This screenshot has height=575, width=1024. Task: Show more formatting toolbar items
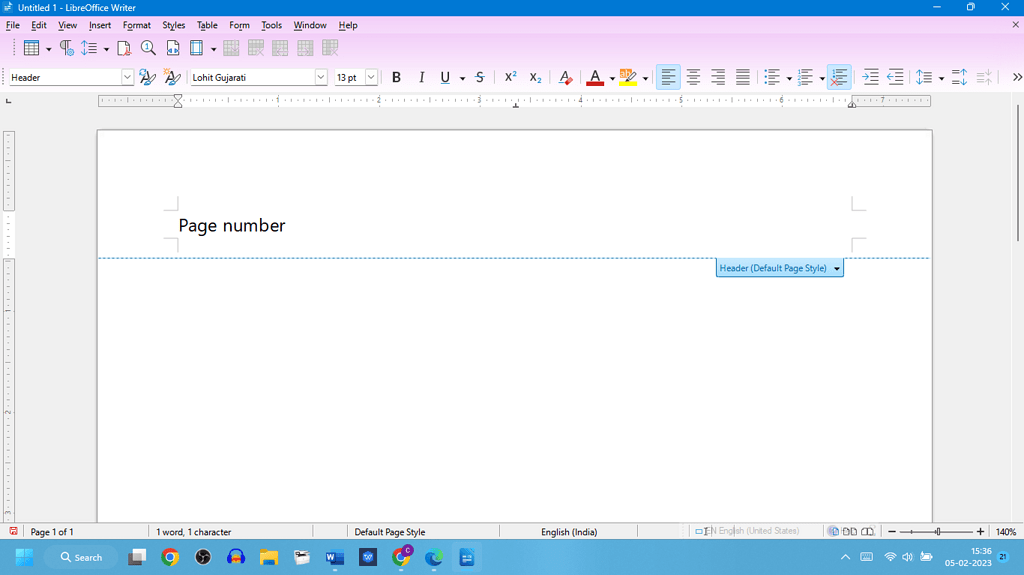tap(1017, 77)
